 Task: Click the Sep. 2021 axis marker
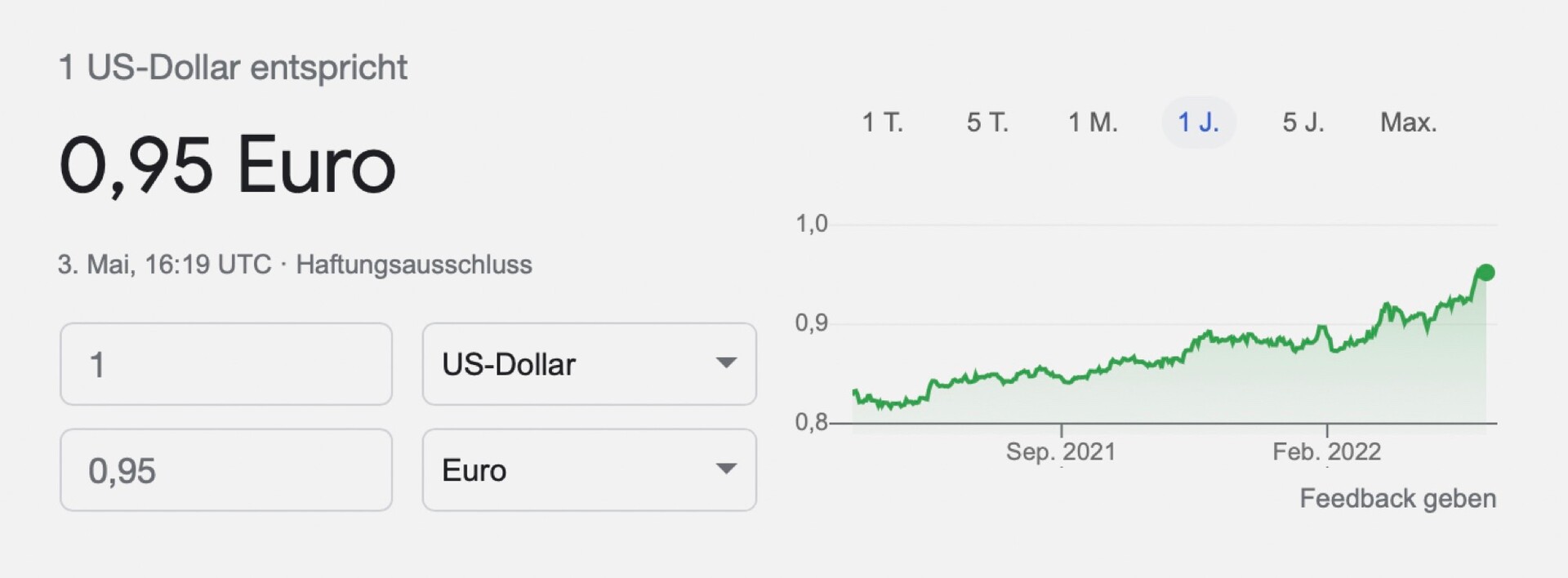1060,451
